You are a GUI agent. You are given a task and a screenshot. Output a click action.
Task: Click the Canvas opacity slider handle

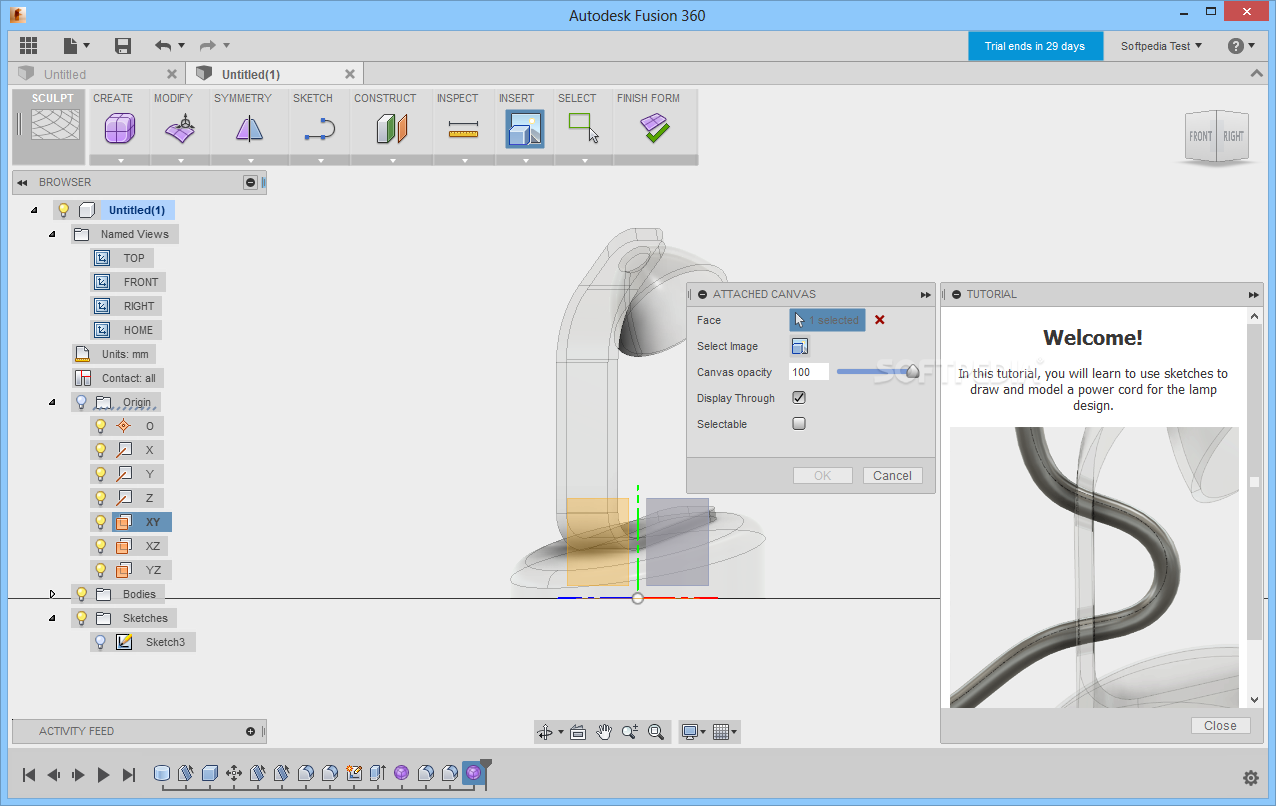(x=912, y=372)
